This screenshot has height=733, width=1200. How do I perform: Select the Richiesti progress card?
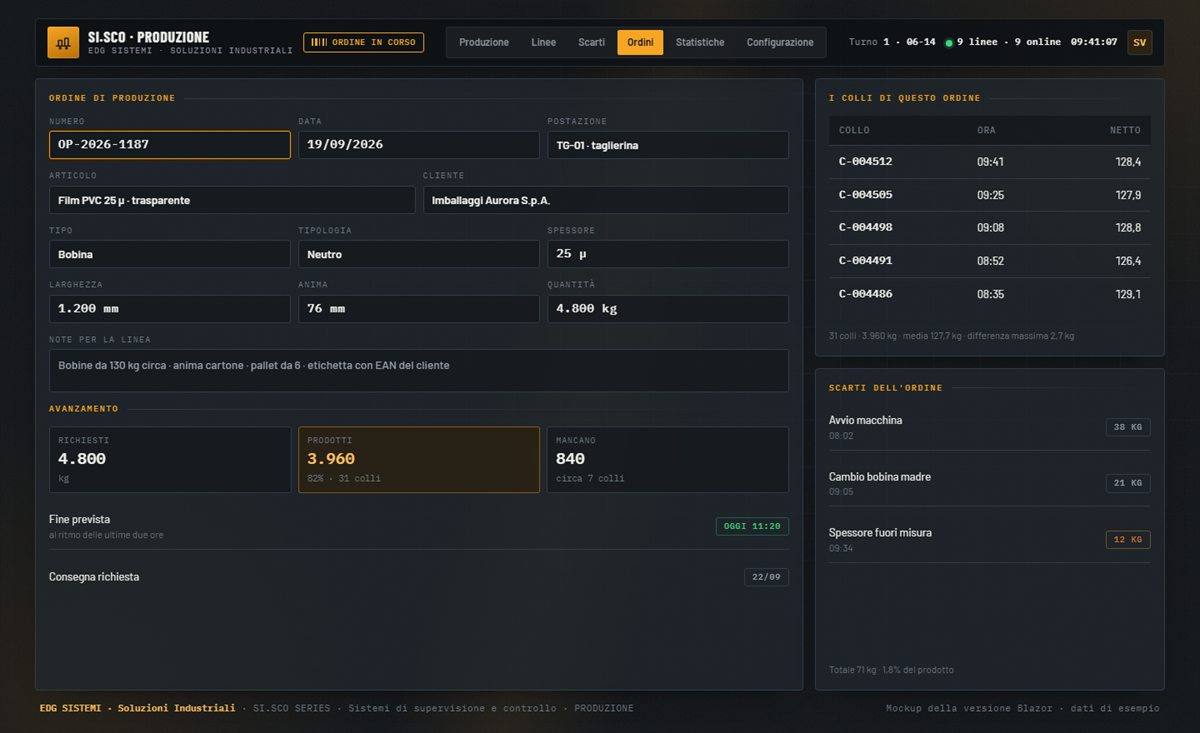coord(170,460)
